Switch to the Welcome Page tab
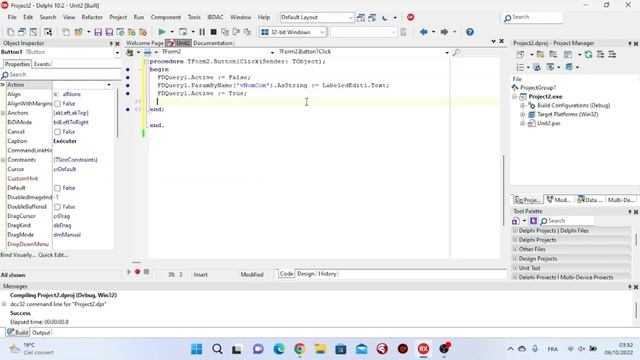This screenshot has width=640, height=360. click(x=145, y=43)
